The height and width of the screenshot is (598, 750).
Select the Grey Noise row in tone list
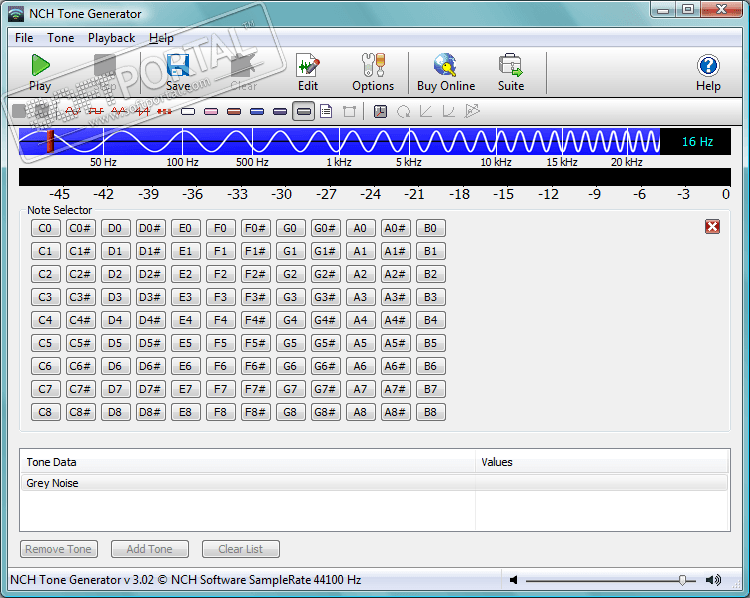coord(375,483)
